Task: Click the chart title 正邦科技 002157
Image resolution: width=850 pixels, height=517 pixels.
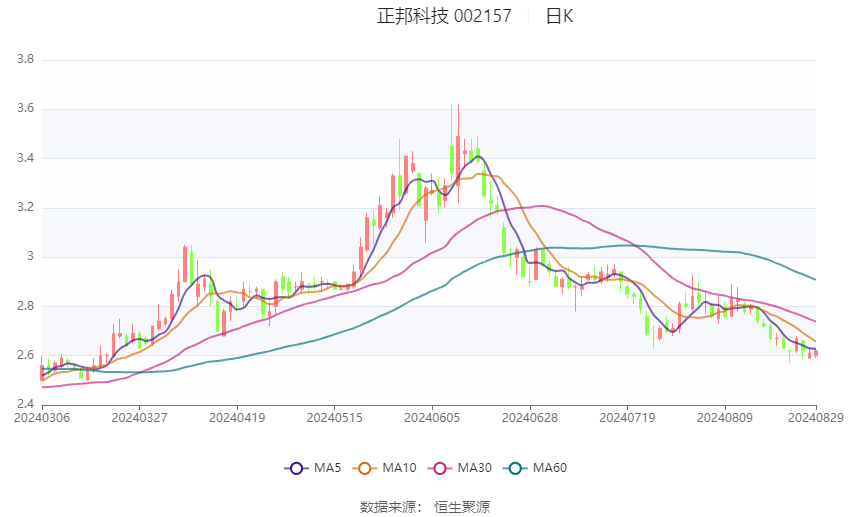Action: coord(444,16)
